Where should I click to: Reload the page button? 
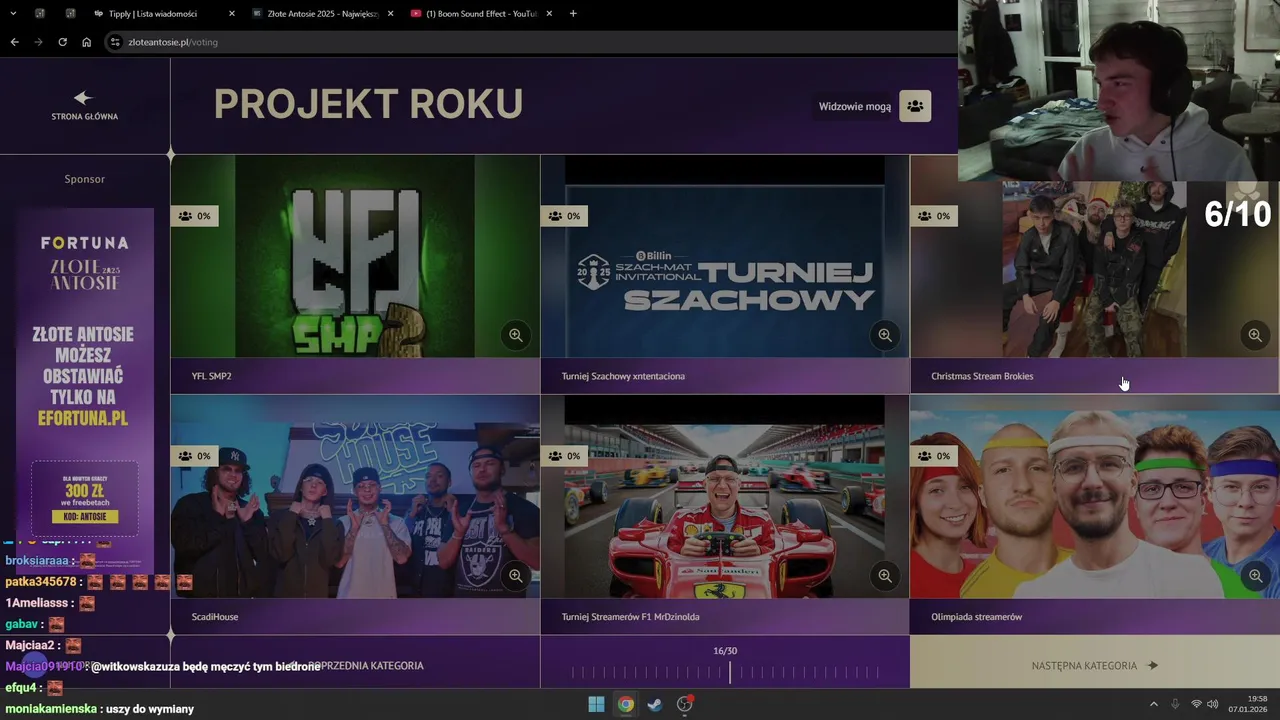[x=62, y=42]
